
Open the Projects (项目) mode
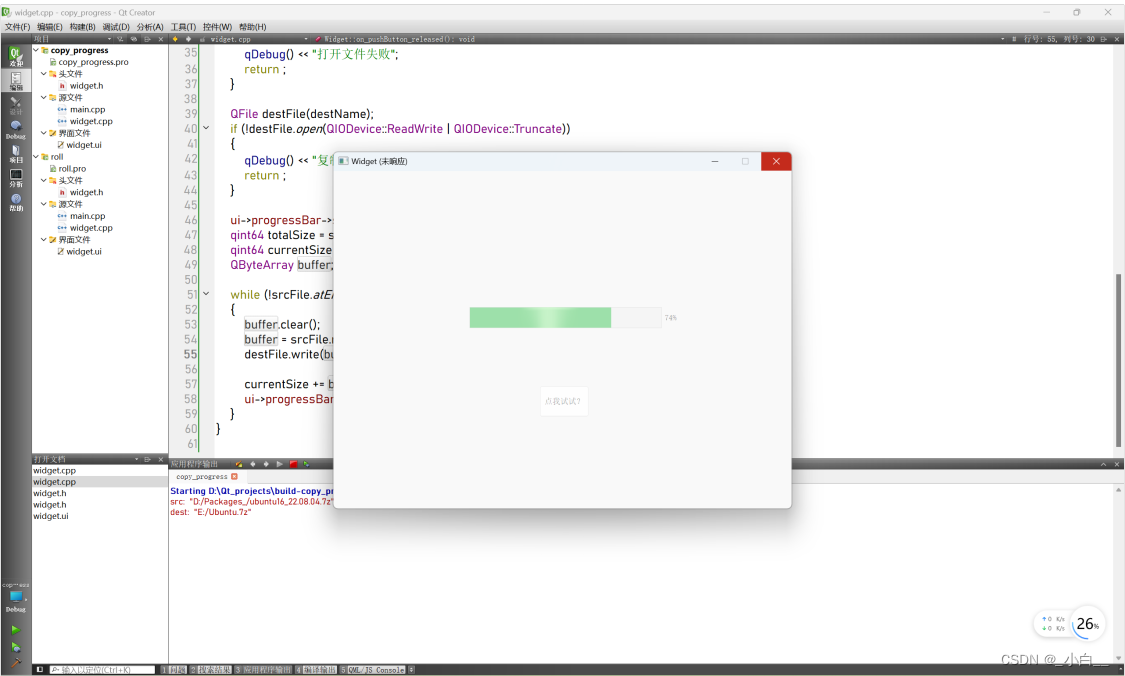pos(15,154)
